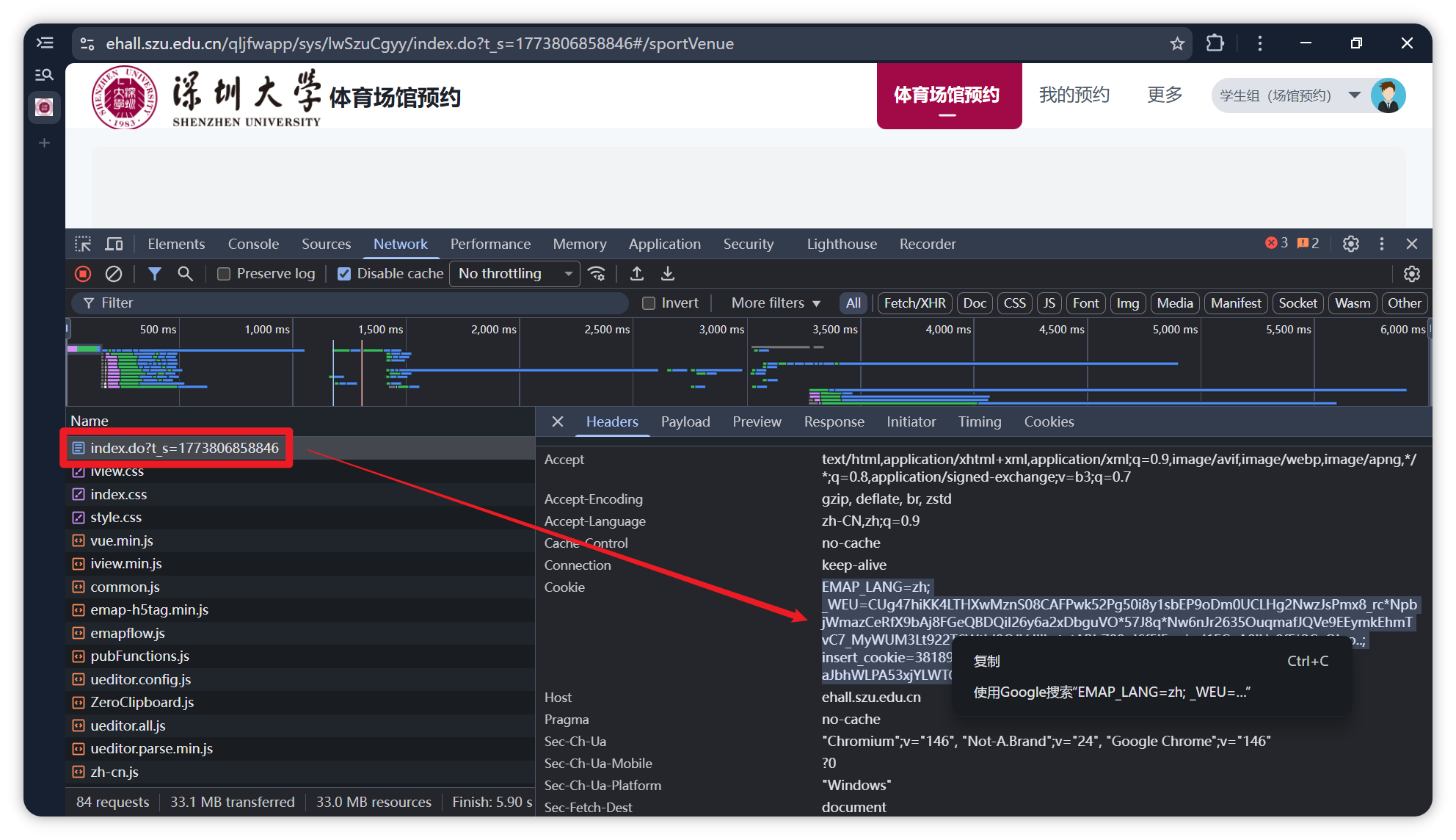Image resolution: width=1456 pixels, height=840 pixels.
Task: Check the Invert filter checkbox
Action: (649, 303)
